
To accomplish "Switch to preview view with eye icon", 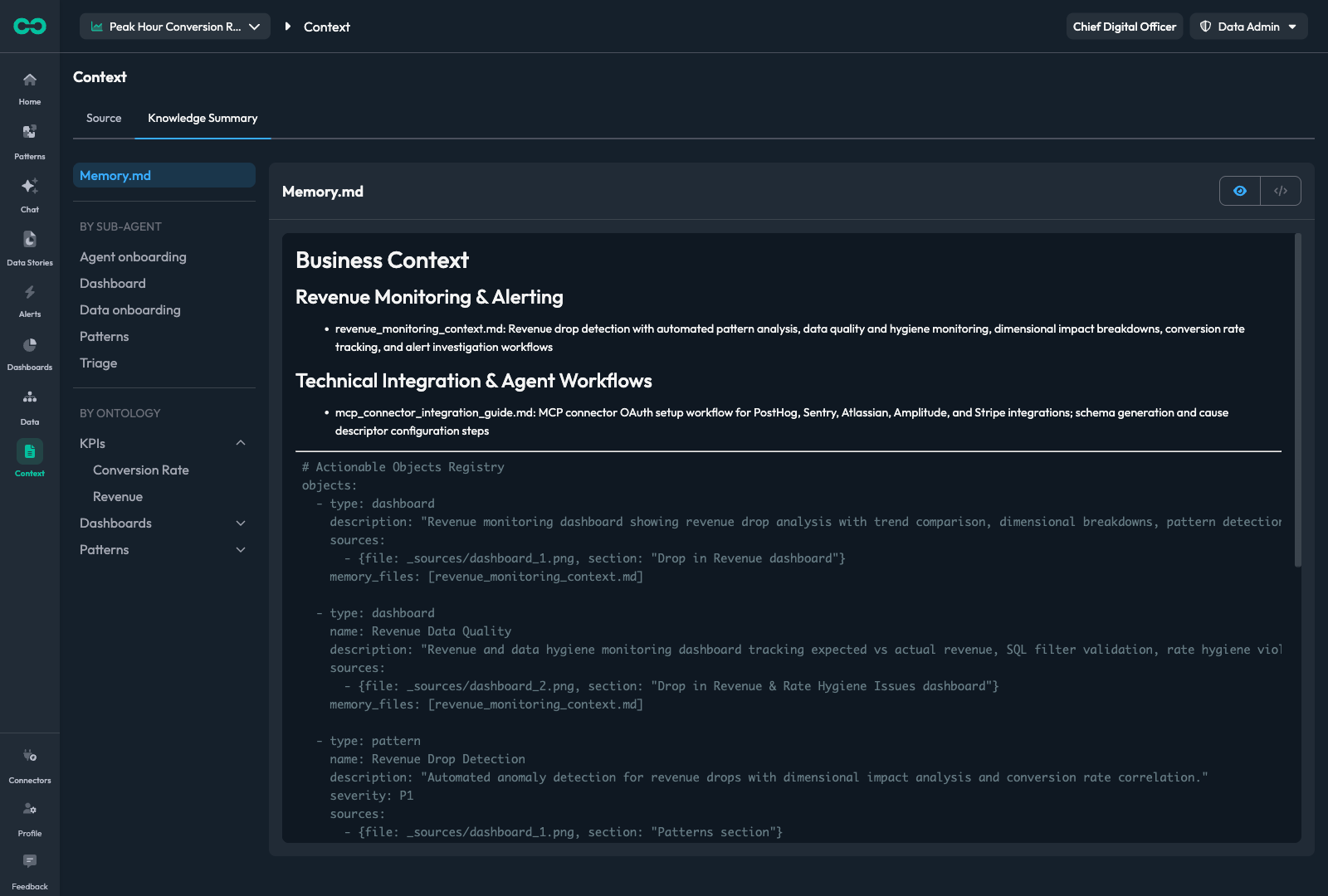I will 1240,191.
